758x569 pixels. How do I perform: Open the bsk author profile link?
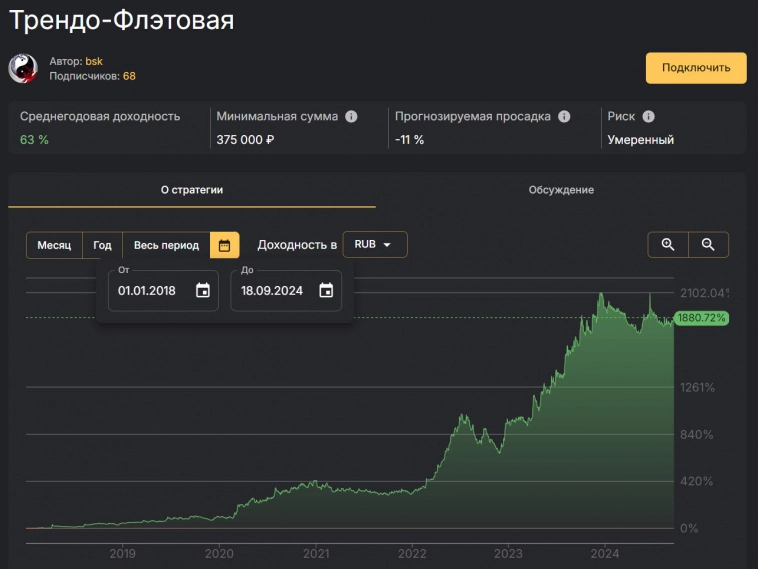94,61
